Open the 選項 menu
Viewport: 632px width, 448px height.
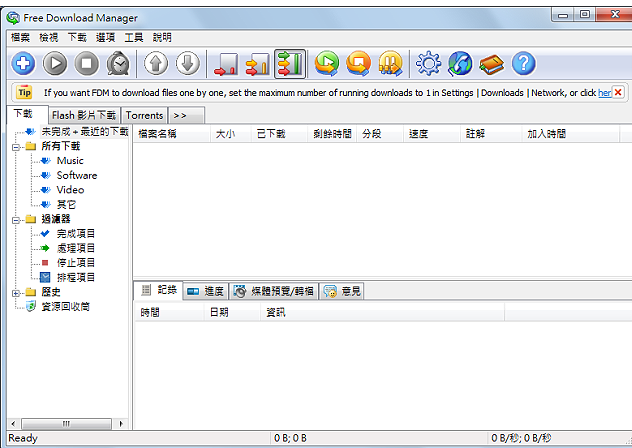(x=105, y=38)
